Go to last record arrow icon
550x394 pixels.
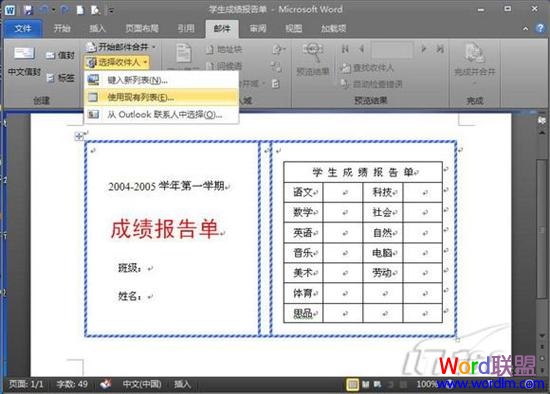click(x=440, y=49)
